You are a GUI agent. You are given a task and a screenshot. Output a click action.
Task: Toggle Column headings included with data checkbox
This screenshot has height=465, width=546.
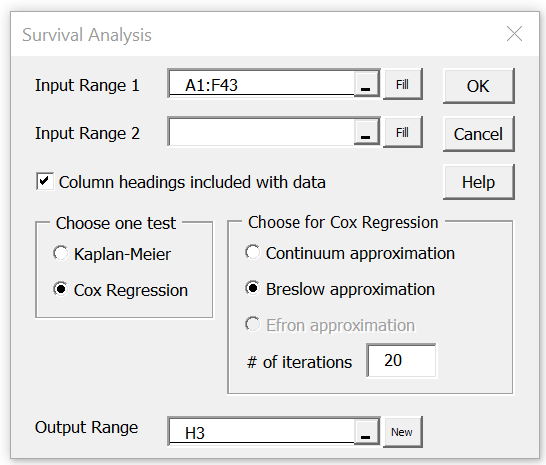pyautogui.click(x=45, y=181)
